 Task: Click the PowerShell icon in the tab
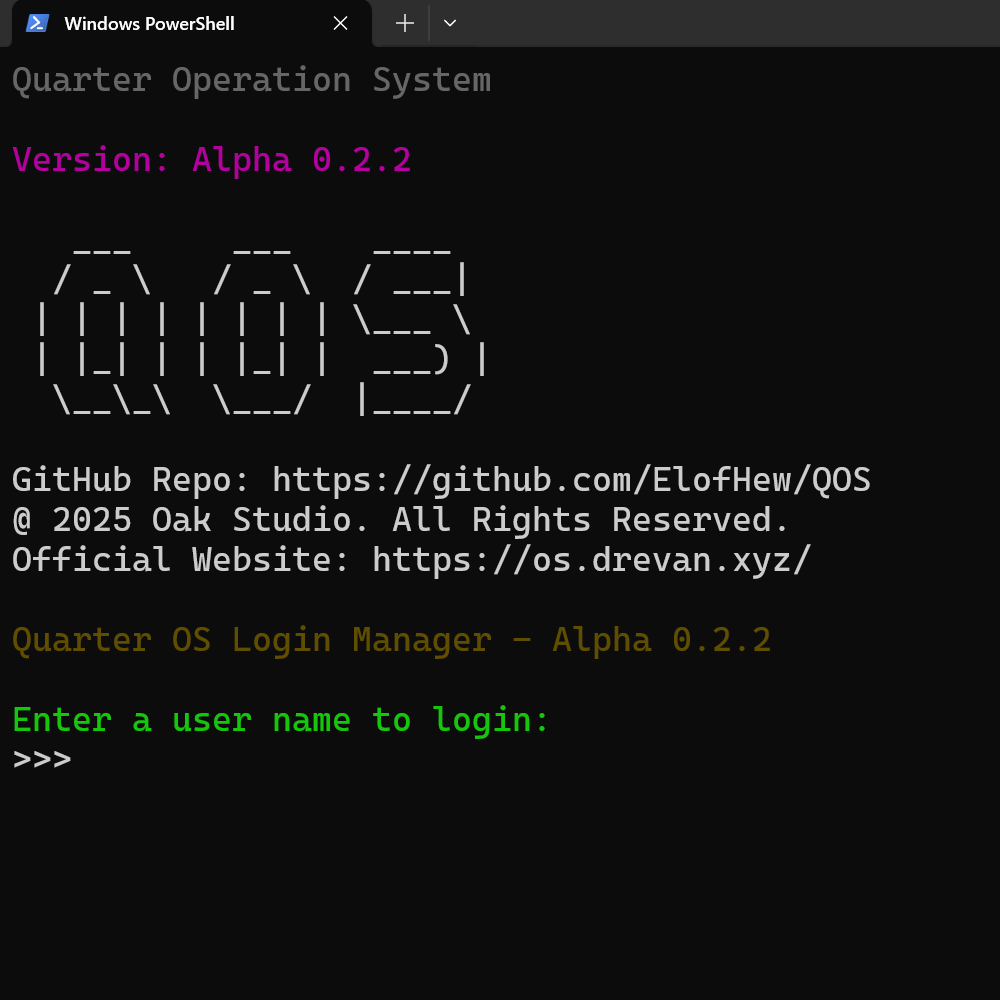click(37, 24)
